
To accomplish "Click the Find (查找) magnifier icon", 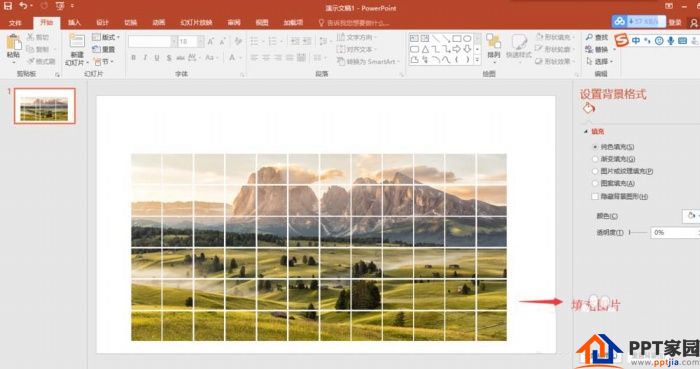I will click(589, 37).
